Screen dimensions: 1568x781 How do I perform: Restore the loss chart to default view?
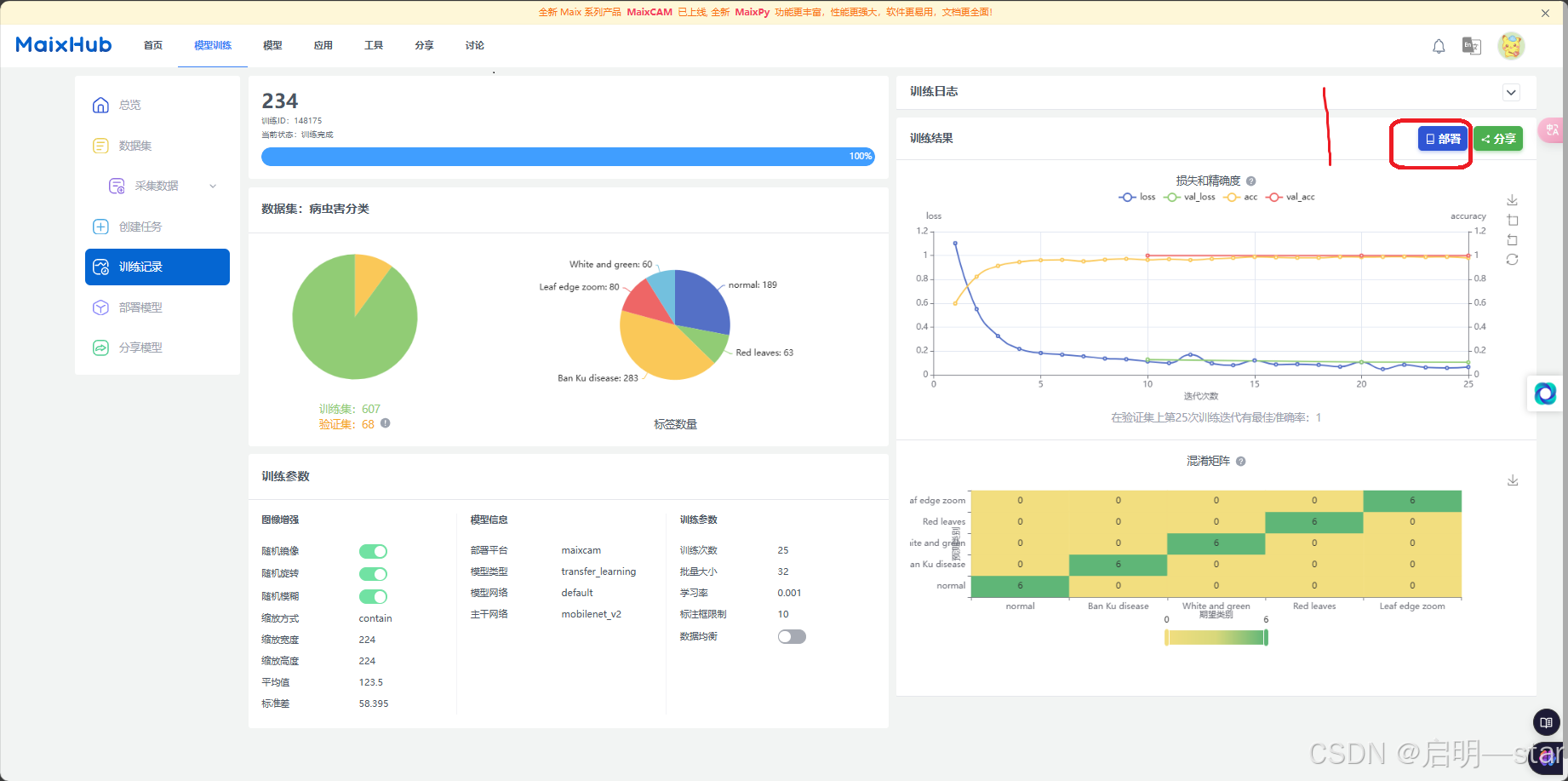1512,259
